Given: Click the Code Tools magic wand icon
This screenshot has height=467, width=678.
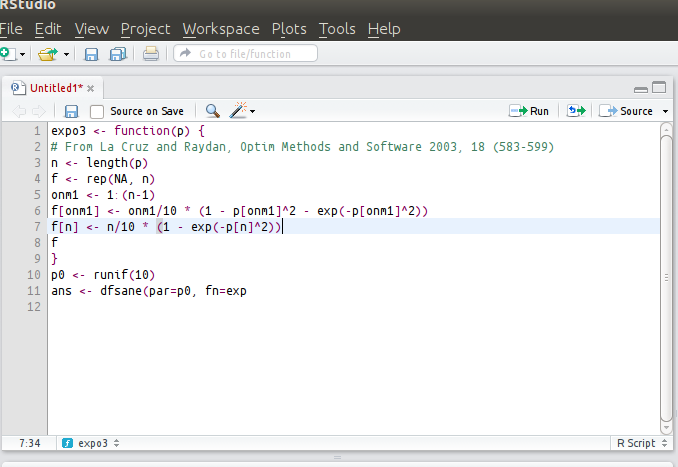Looking at the screenshot, I should pos(238,111).
